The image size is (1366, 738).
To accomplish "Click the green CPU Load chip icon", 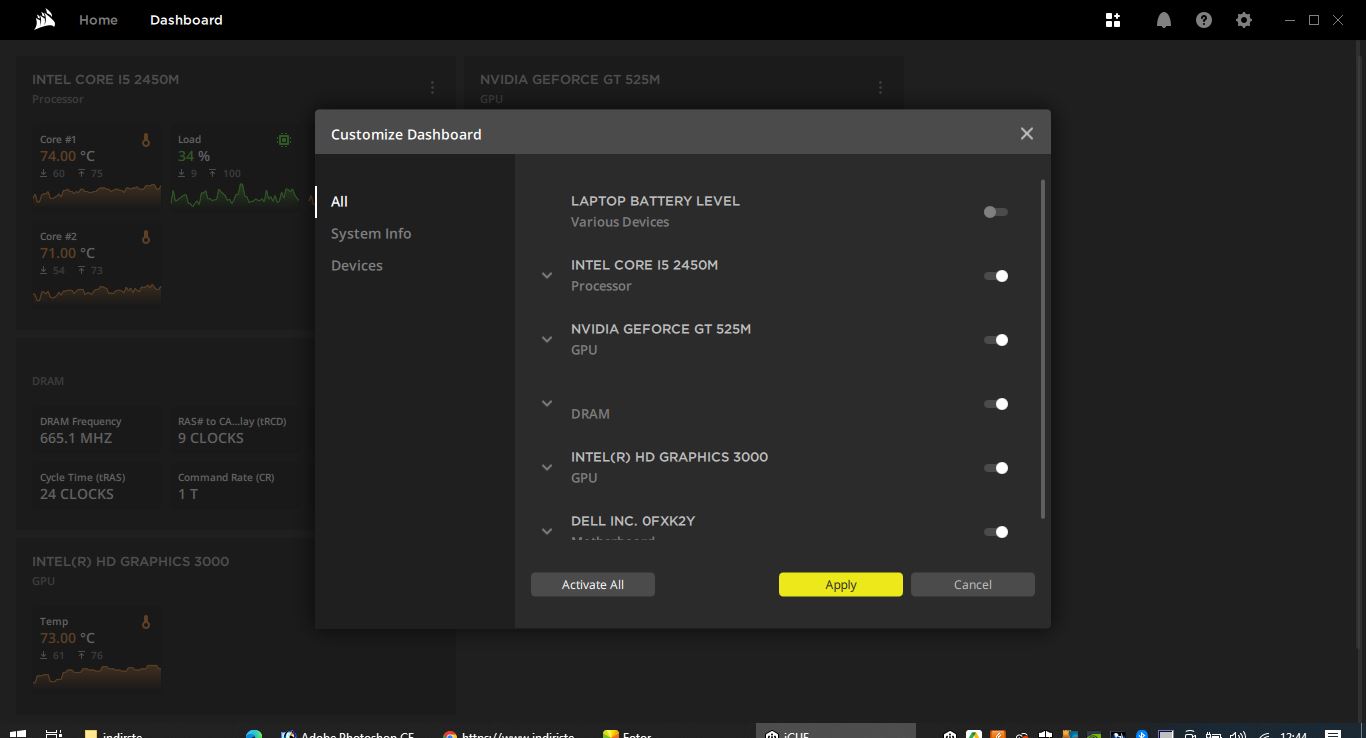I will coord(284,141).
